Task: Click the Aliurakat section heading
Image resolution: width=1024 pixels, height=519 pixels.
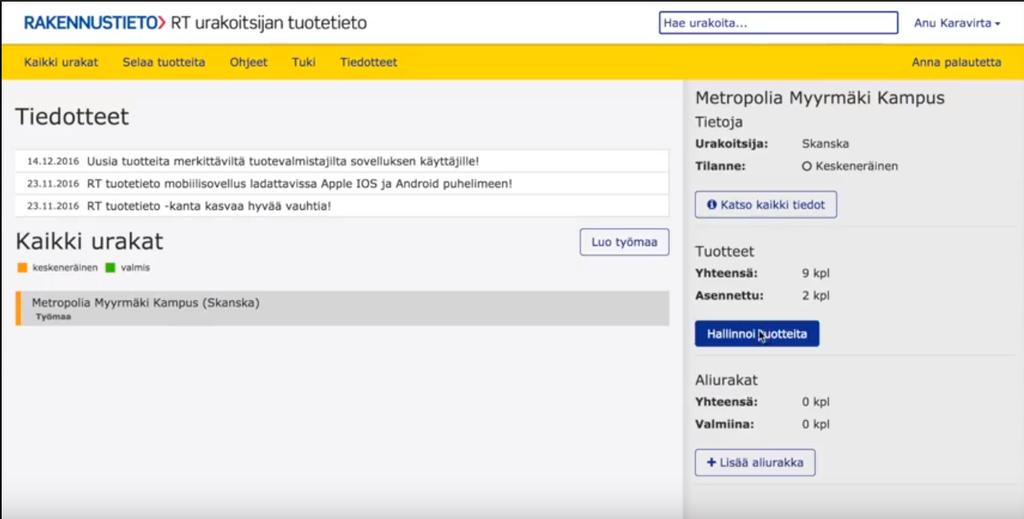Action: point(726,380)
